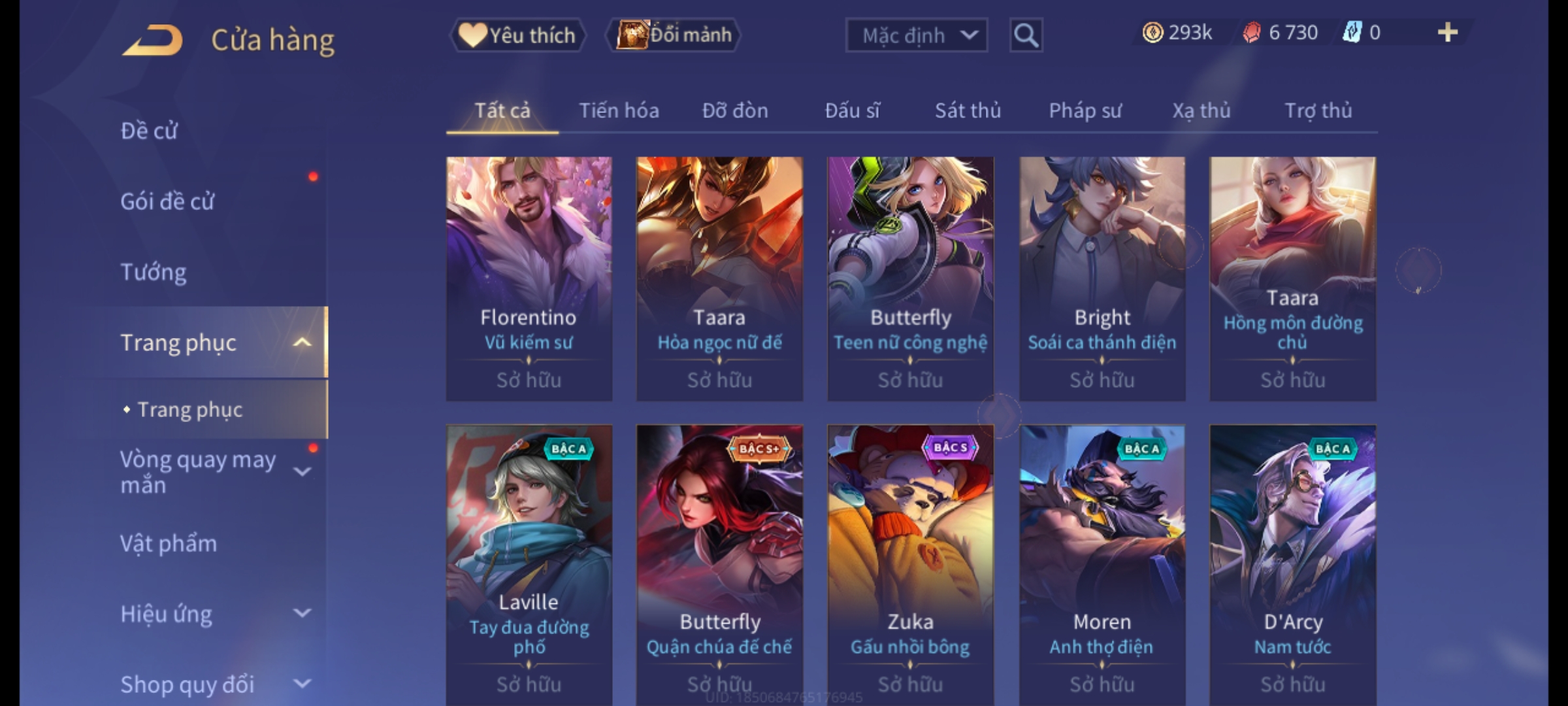Tap the plus icon to add currency
1568x706 pixels.
[x=1448, y=33]
